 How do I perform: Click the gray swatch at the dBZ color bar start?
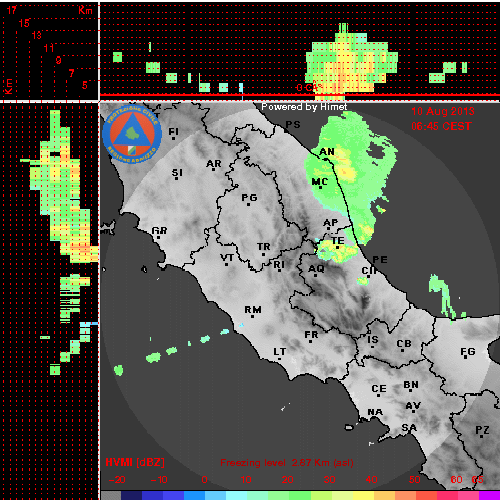[111, 495]
